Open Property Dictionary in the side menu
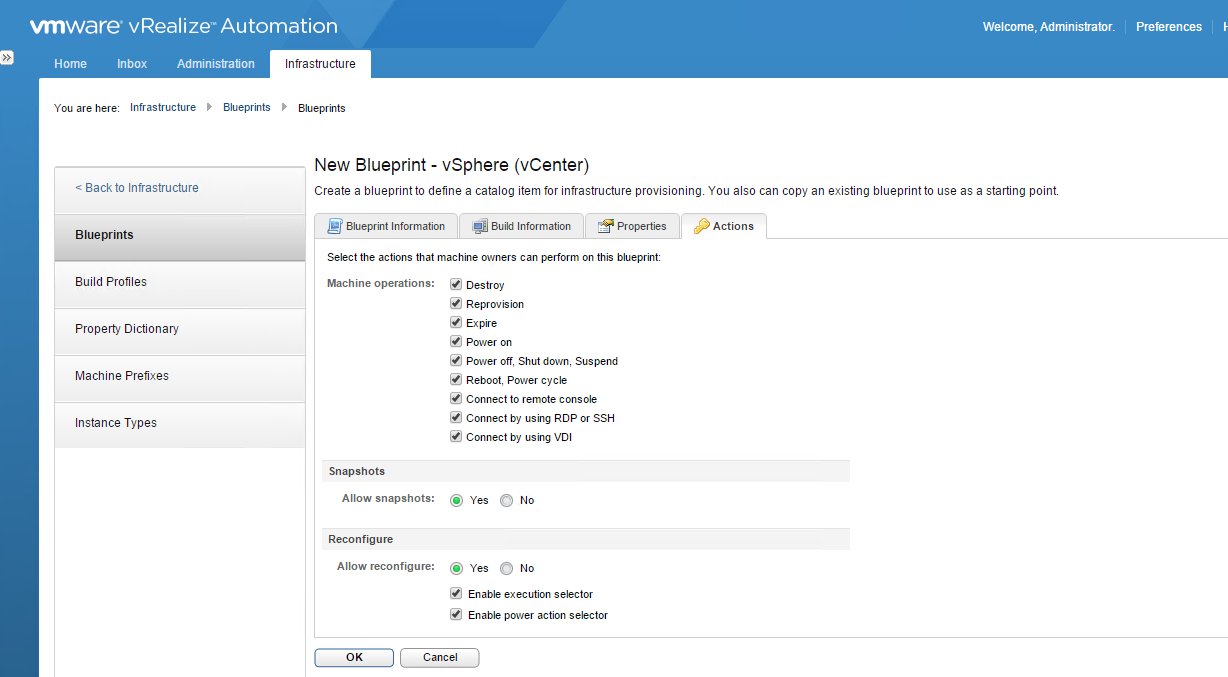Image resolution: width=1228 pixels, height=677 pixels. click(x=180, y=330)
